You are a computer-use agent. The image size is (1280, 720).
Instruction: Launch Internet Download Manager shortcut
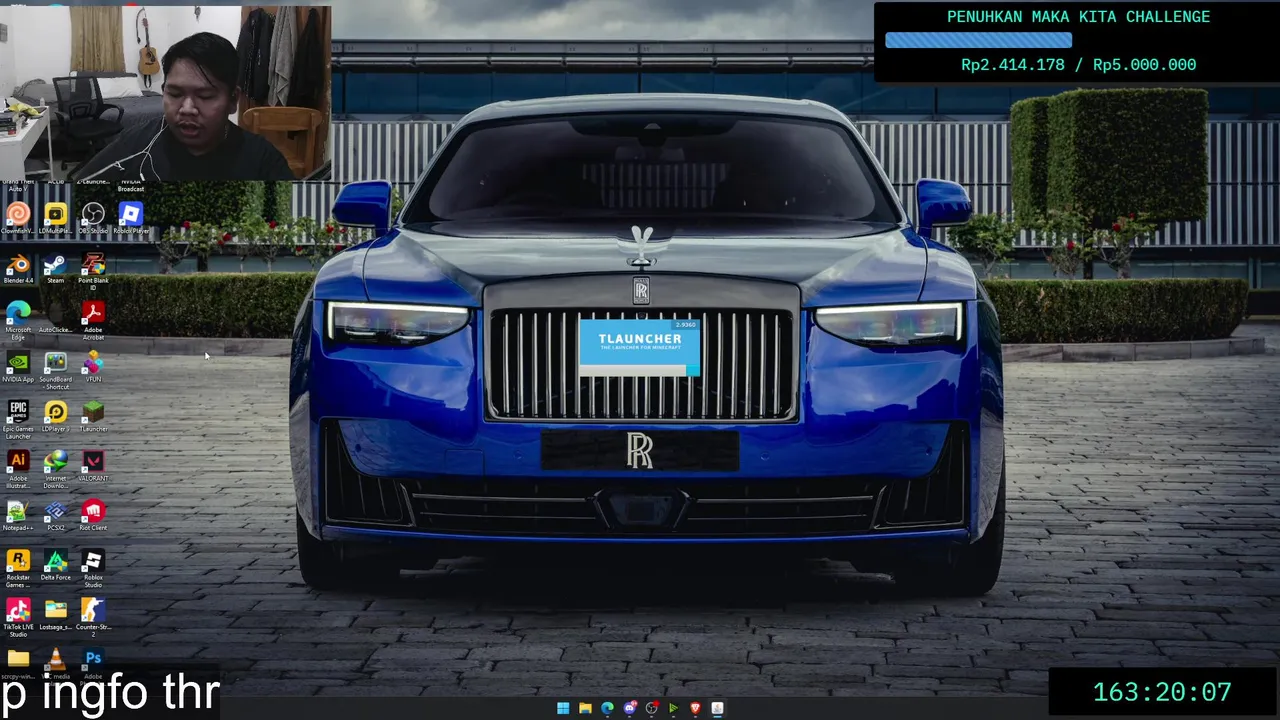pyautogui.click(x=56, y=466)
